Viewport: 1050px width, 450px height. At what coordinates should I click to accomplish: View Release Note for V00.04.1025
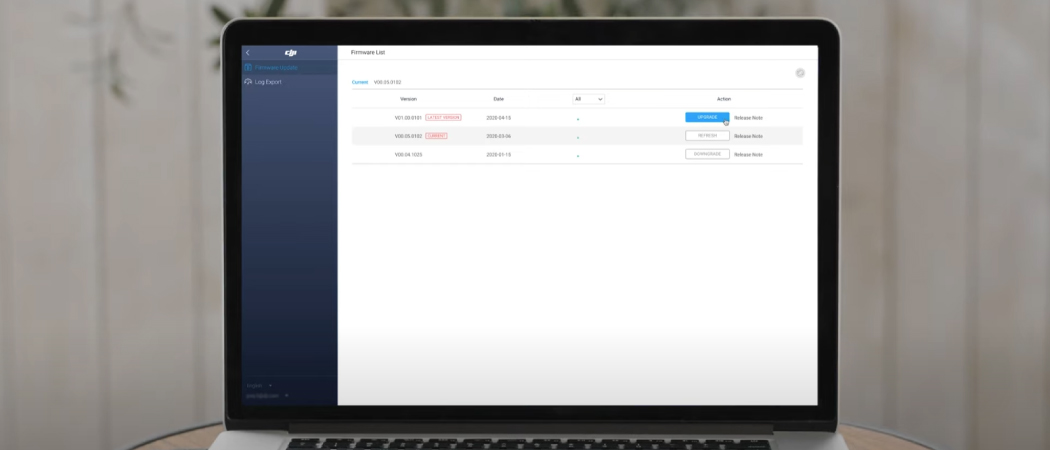point(748,155)
